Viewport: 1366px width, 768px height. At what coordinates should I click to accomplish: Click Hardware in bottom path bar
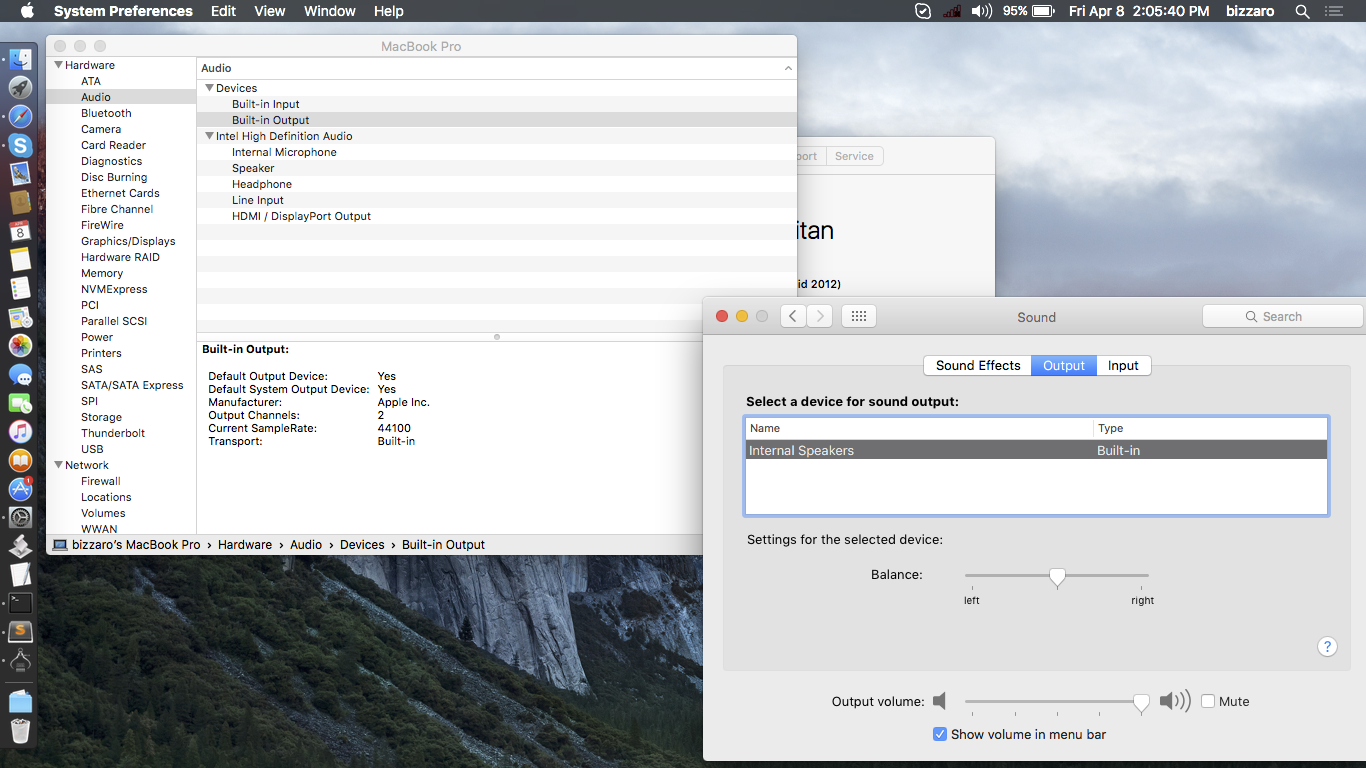tap(245, 545)
